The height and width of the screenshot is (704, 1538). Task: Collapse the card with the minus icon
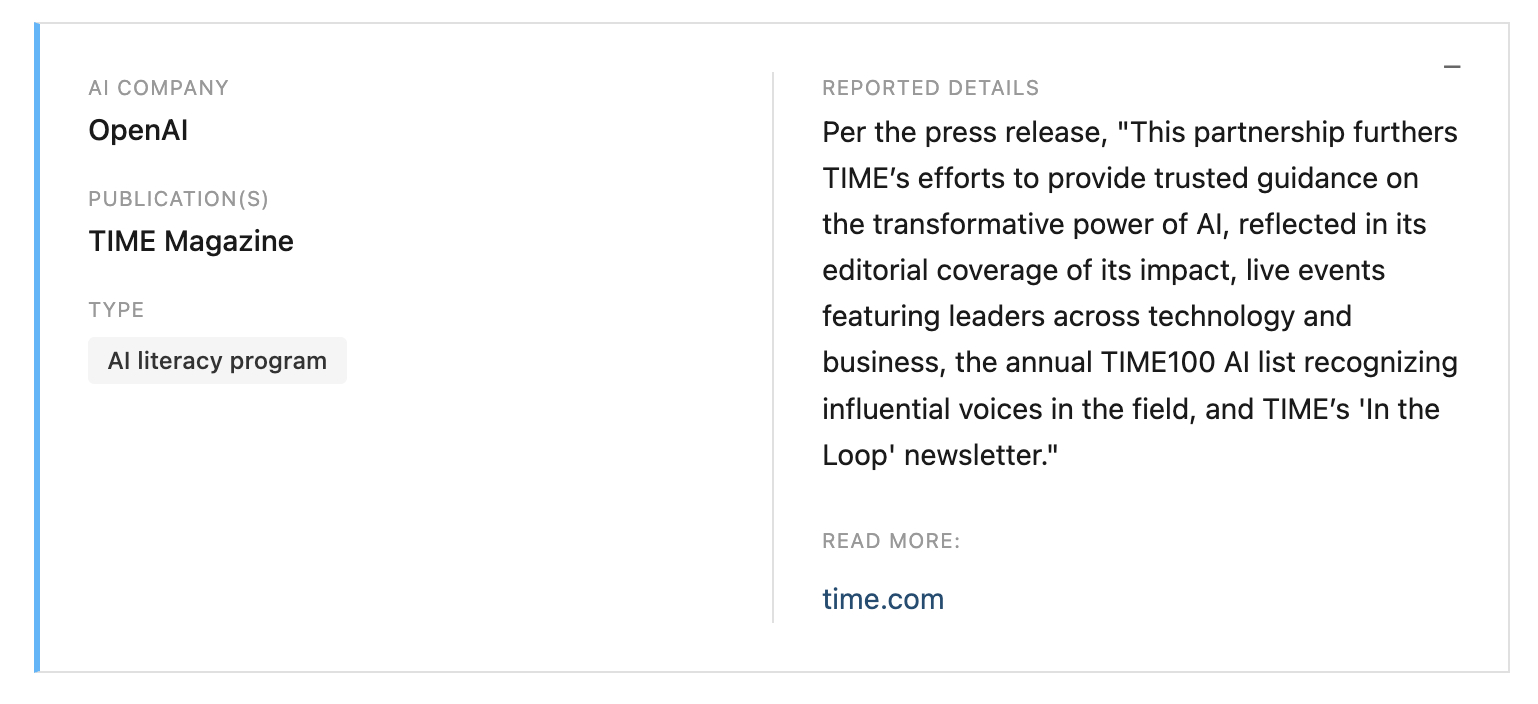pos(1452,67)
